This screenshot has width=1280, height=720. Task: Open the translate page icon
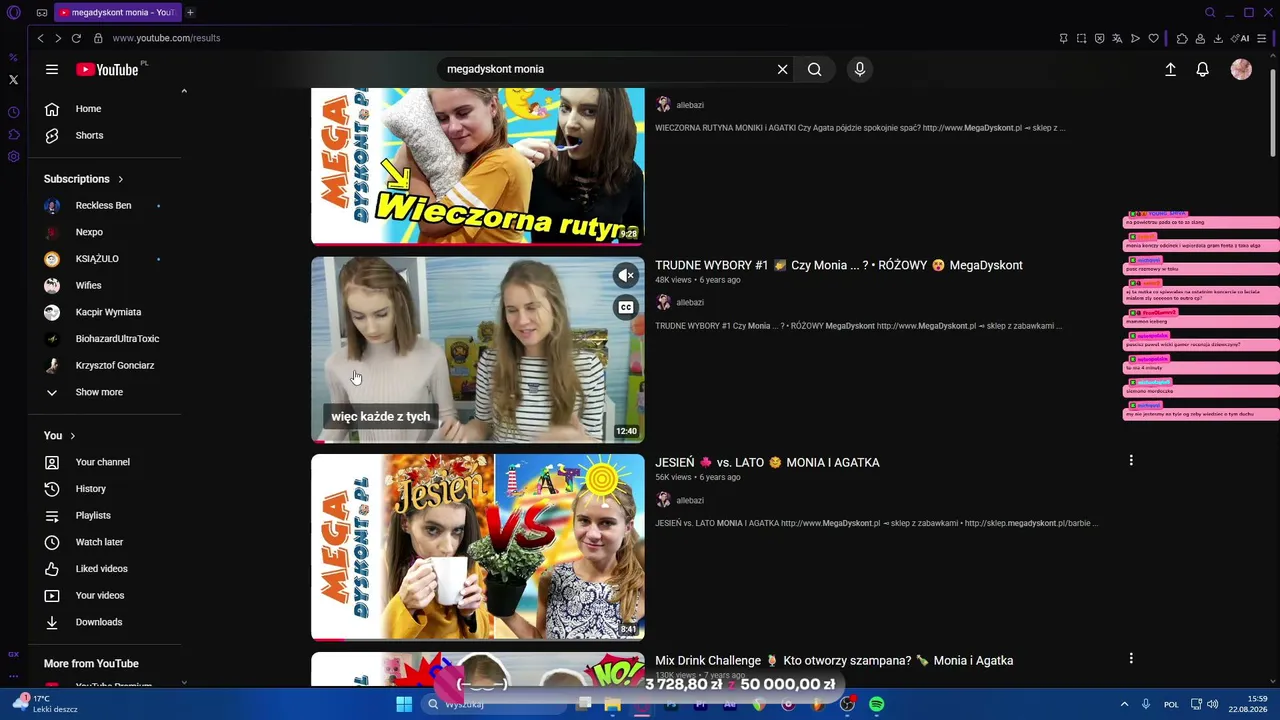(x=1117, y=38)
